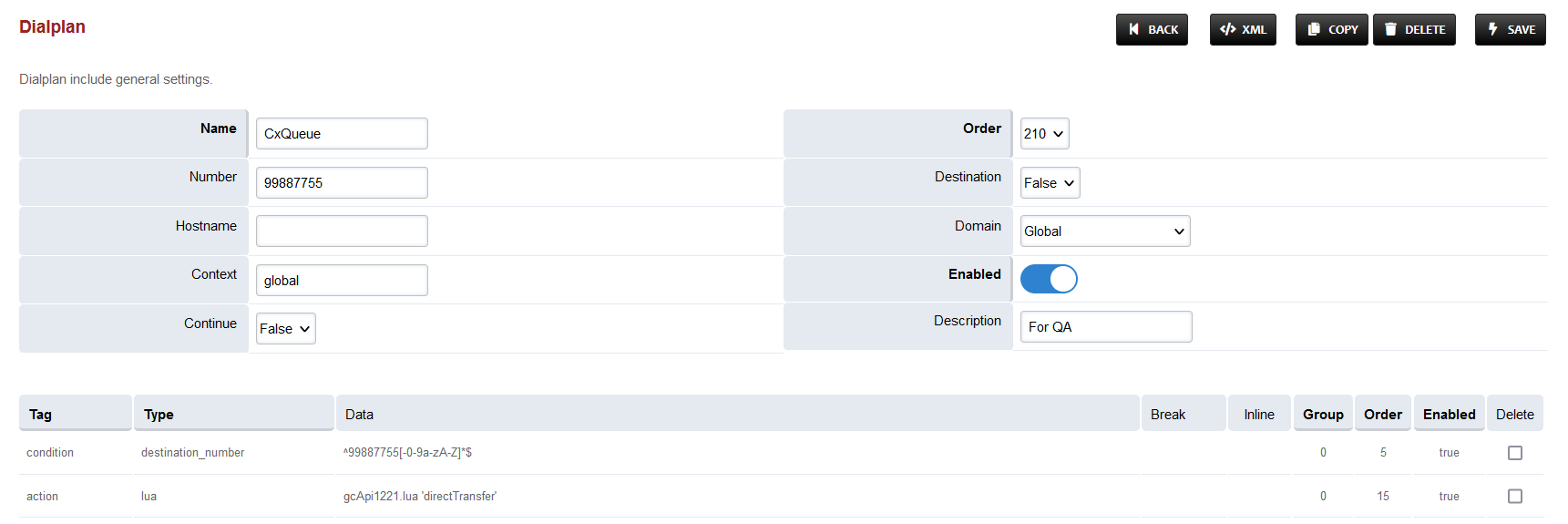This screenshot has width=1568, height=524.
Task: Expand the Domain Global dropdown
Action: 1104,231
